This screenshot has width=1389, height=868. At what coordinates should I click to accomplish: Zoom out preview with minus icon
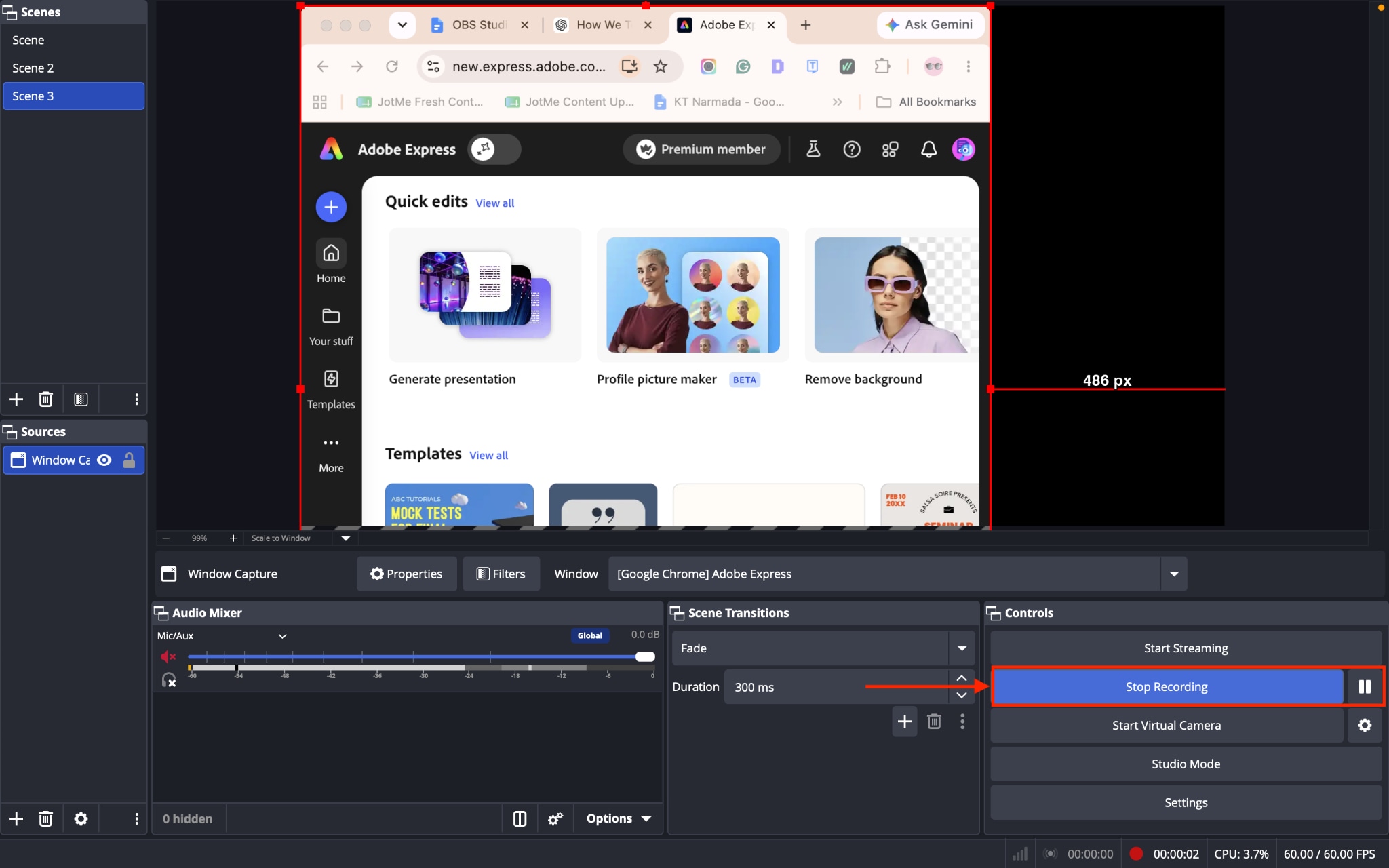click(x=165, y=538)
